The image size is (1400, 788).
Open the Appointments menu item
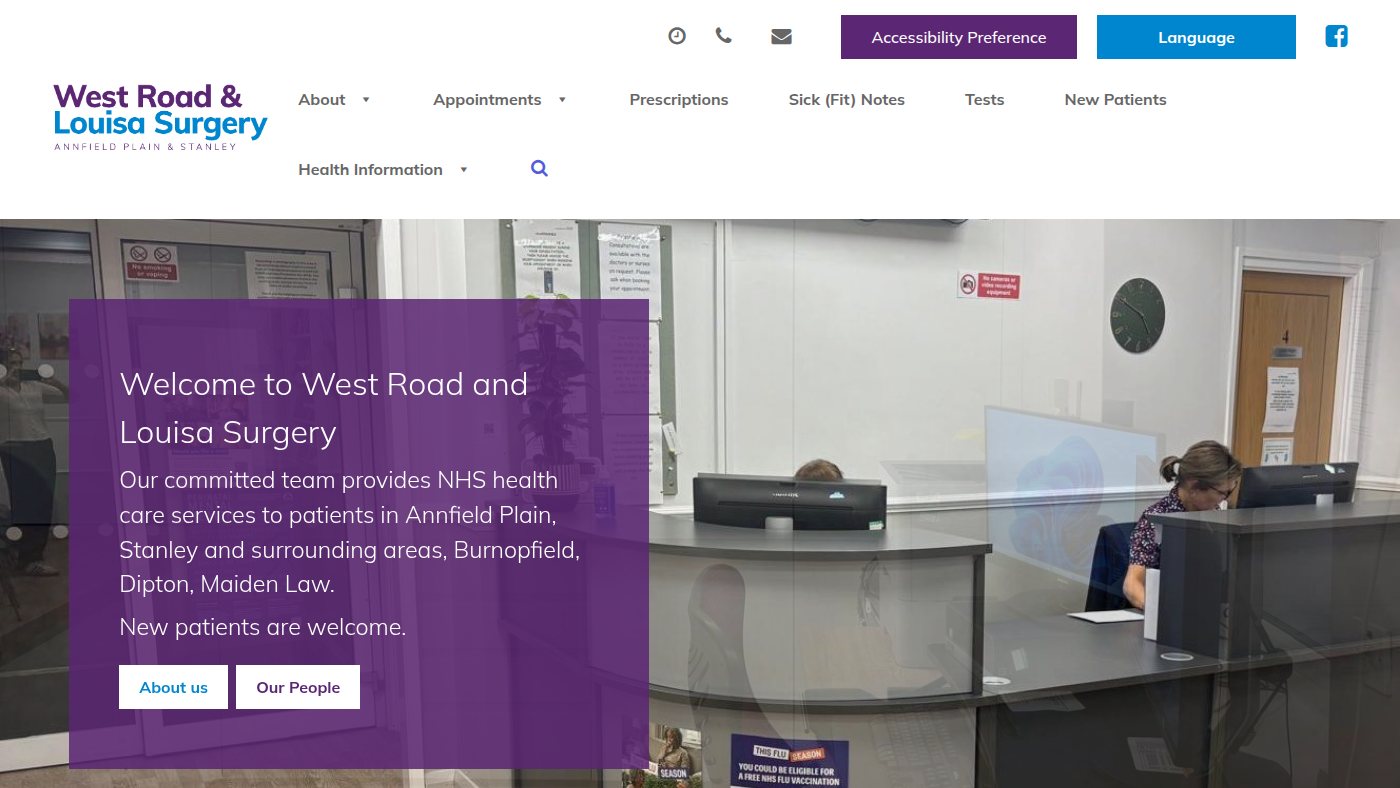487,100
